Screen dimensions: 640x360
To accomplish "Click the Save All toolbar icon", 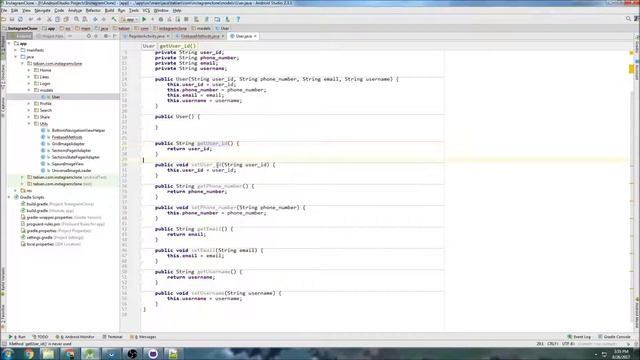I will pos(12,19).
